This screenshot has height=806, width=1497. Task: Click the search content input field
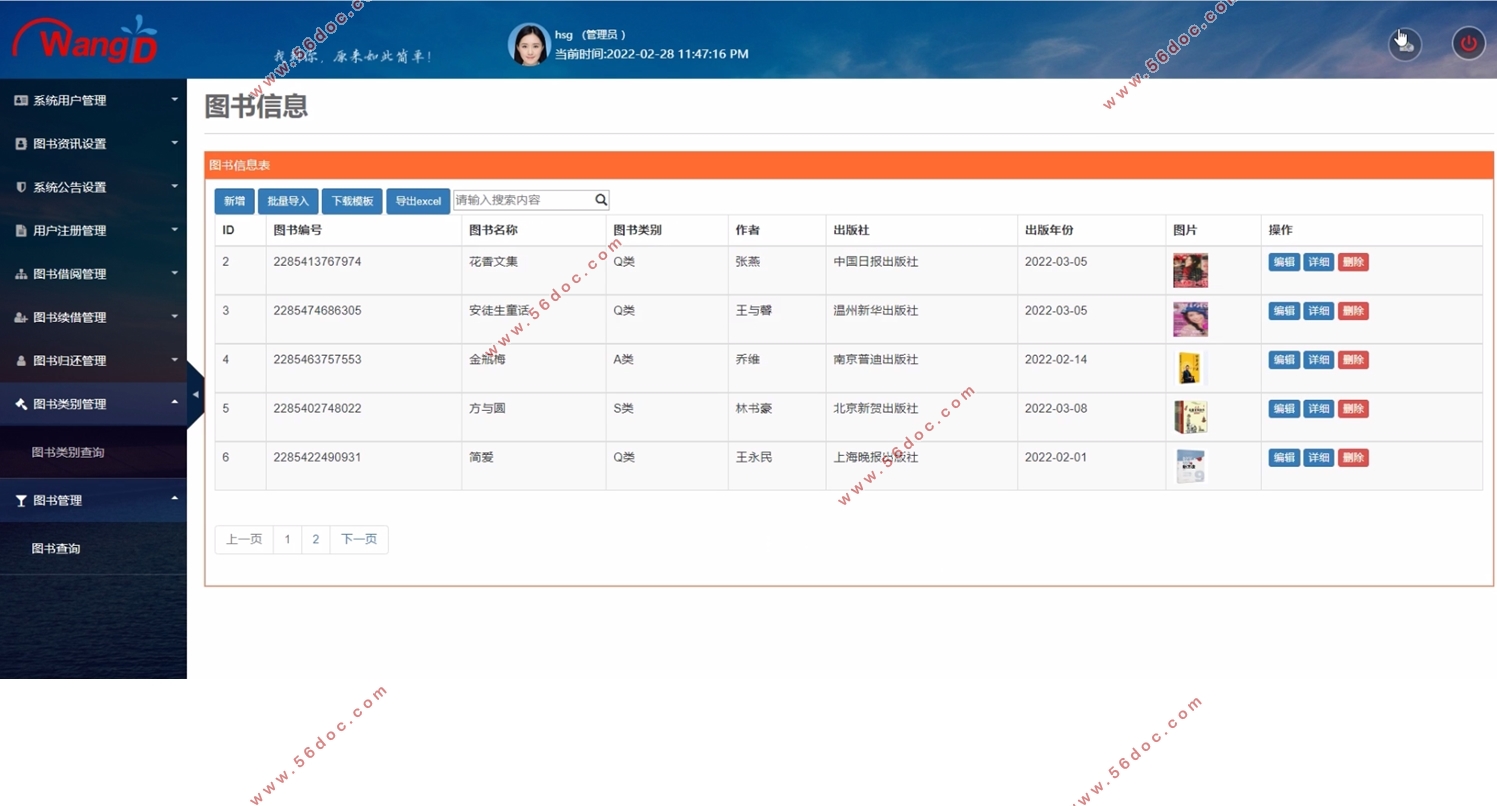pyautogui.click(x=523, y=200)
